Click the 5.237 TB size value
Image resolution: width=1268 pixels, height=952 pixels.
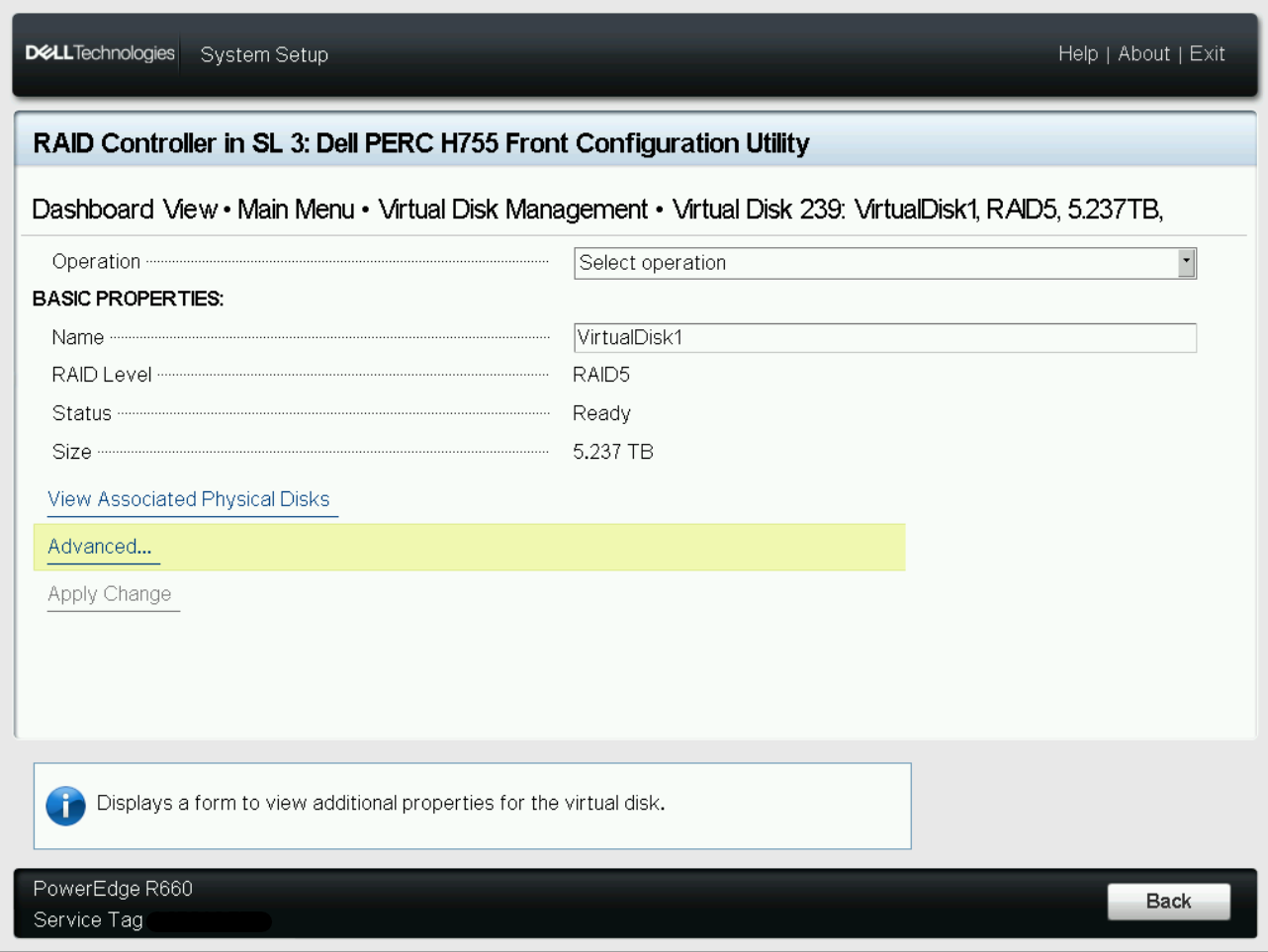tap(613, 452)
